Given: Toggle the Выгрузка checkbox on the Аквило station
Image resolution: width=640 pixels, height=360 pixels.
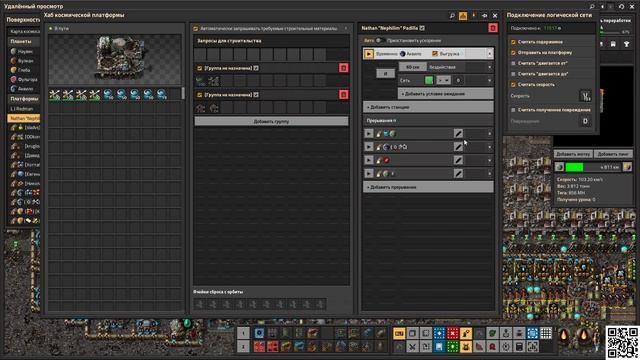Looking at the screenshot, I should (x=435, y=54).
